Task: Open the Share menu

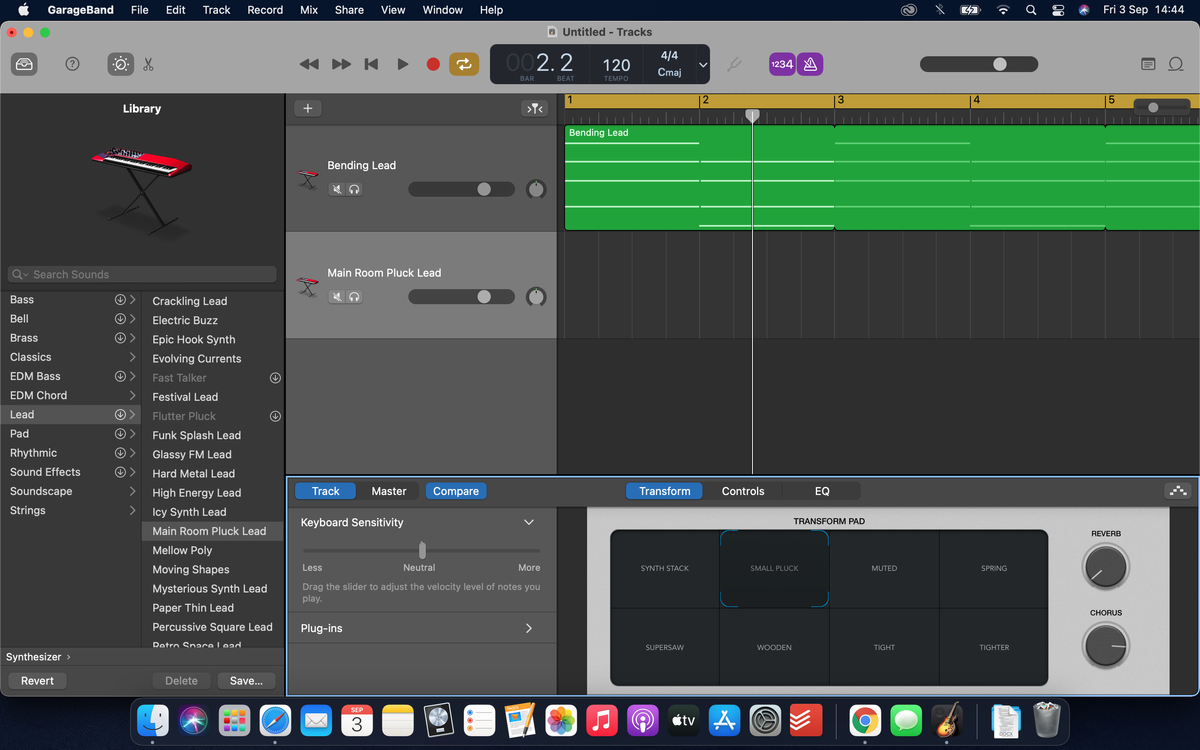Action: click(x=349, y=10)
